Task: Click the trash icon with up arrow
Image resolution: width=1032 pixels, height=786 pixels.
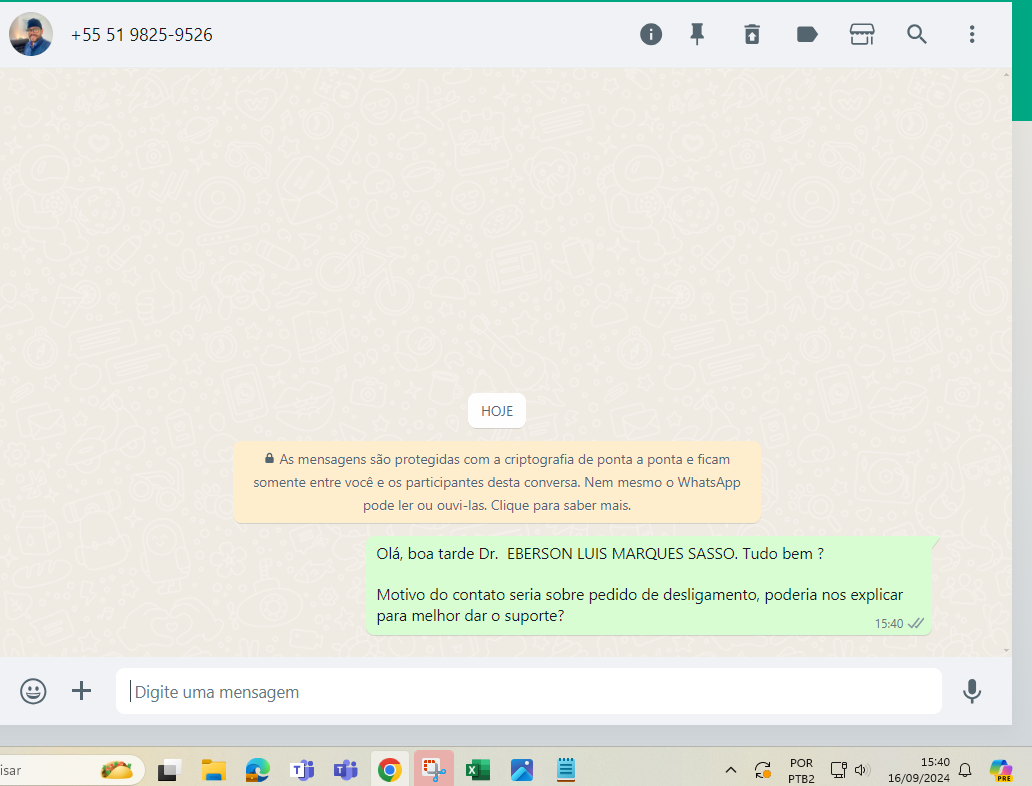Action: click(752, 34)
